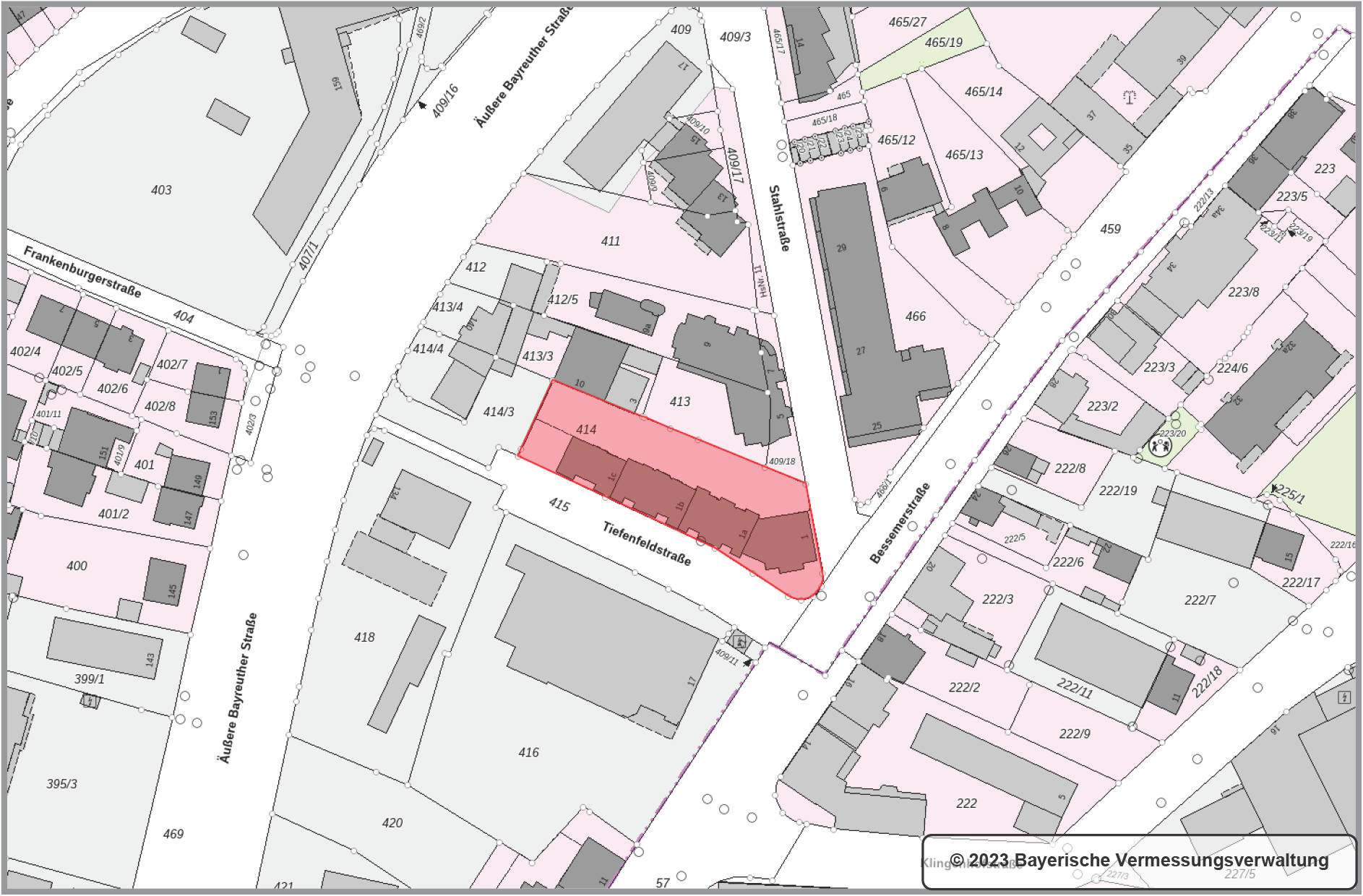Screen dimensions: 1363x896
Task: Click the Tiefenfeldstraße street label
Action: tap(647, 544)
